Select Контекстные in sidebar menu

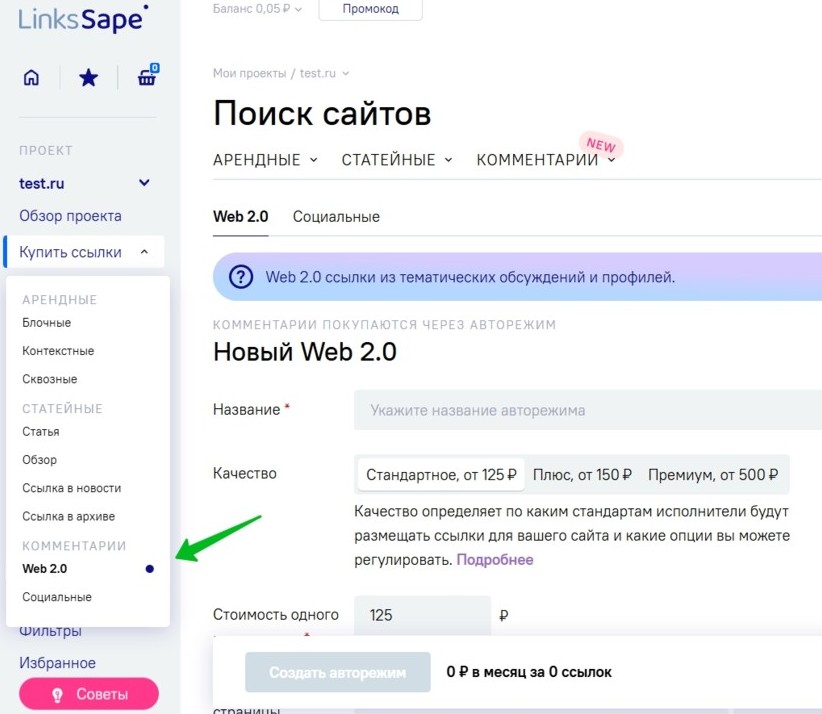[58, 351]
